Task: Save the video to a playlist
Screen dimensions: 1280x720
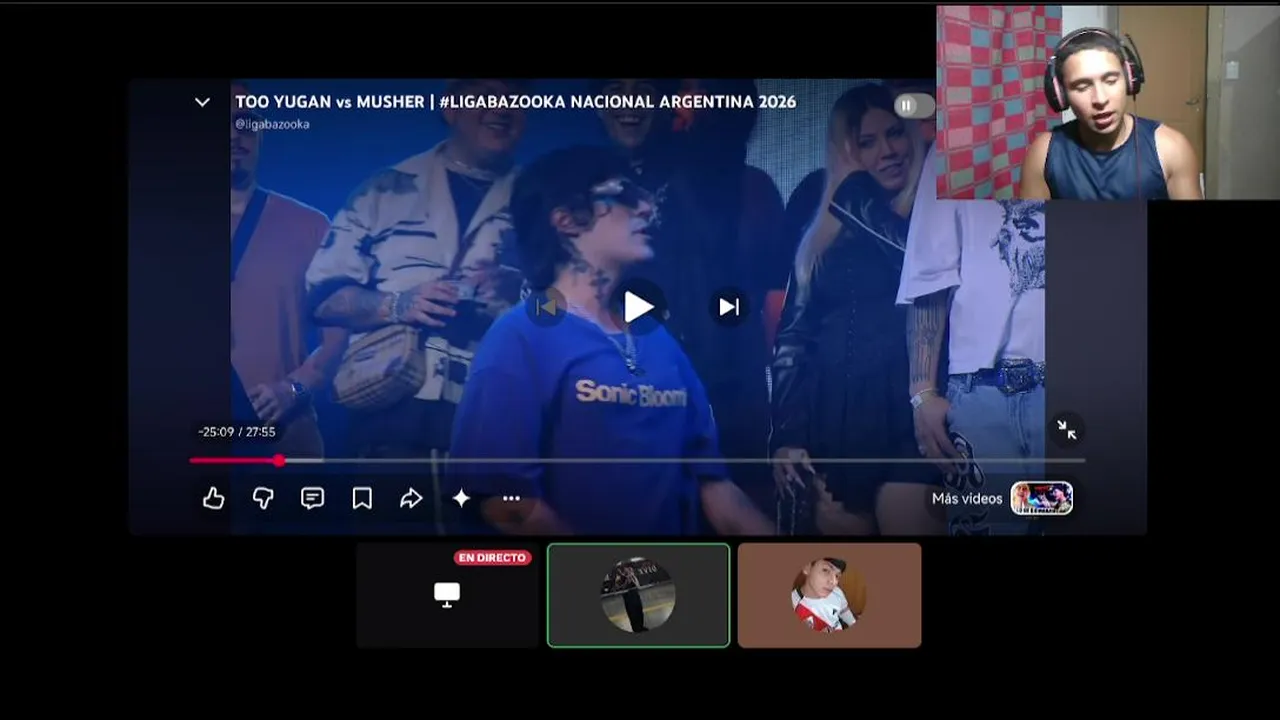Action: tap(362, 498)
